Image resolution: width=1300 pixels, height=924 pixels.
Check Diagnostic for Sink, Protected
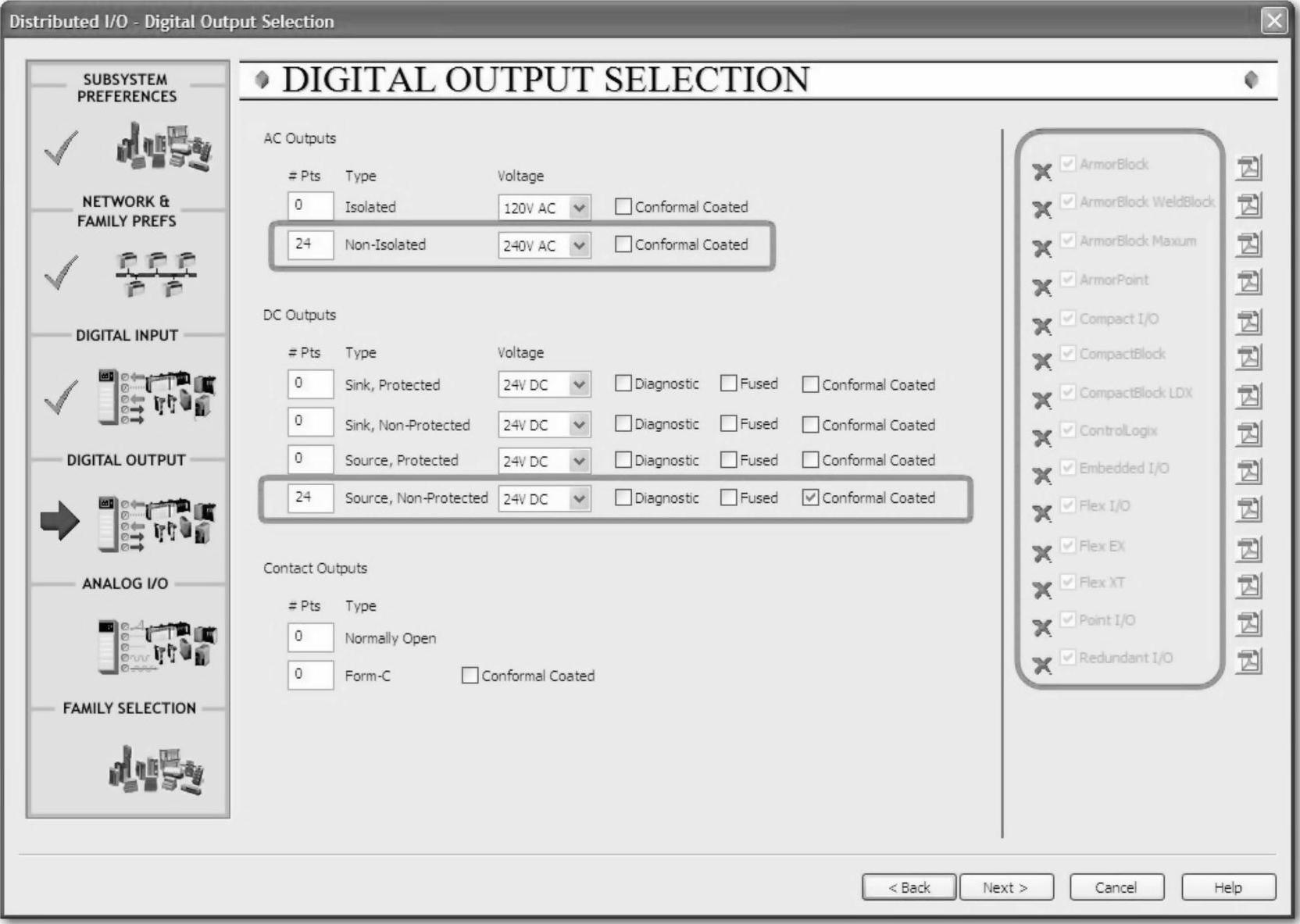pos(623,384)
